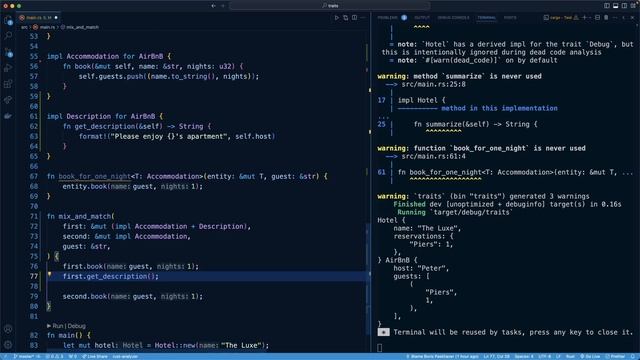Click the Spaces: 4 indentation setting
The image size is (640, 360).
(x=524, y=356)
